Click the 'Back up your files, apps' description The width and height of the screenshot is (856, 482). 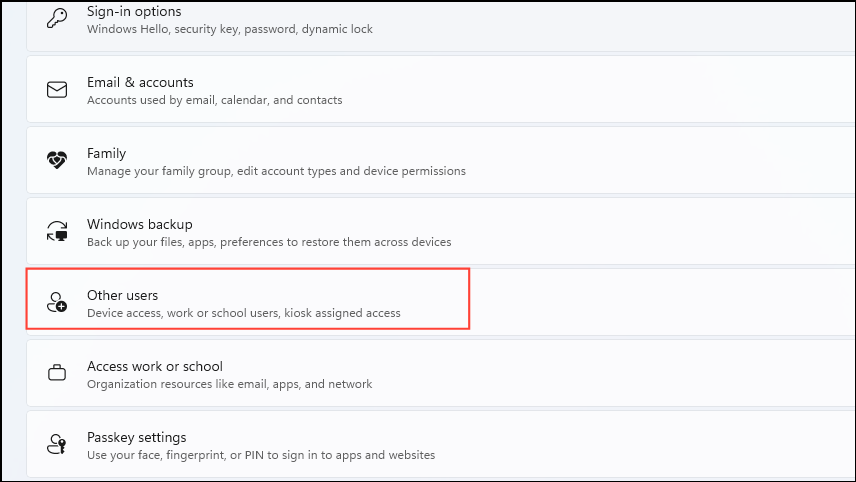click(269, 242)
